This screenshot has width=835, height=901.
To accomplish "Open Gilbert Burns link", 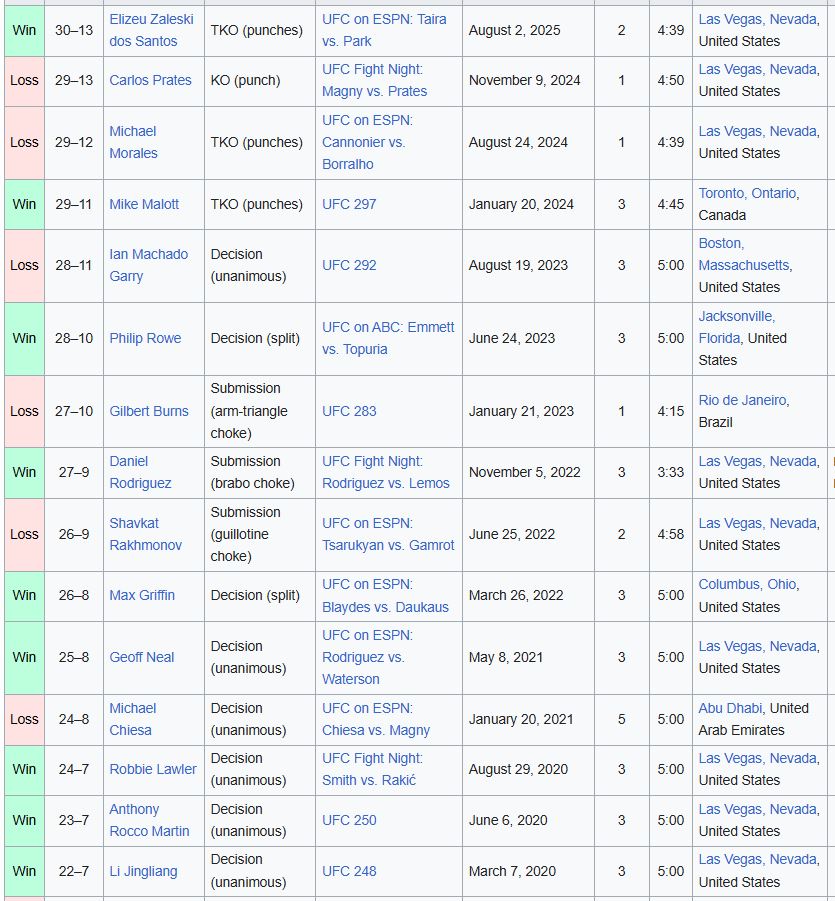I will [x=149, y=411].
